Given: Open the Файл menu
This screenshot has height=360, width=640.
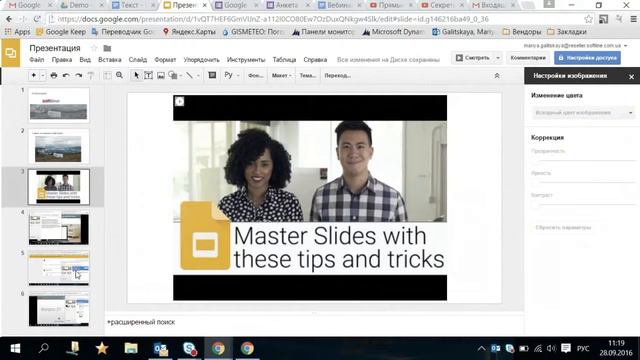Looking at the screenshot, I should coord(37,60).
